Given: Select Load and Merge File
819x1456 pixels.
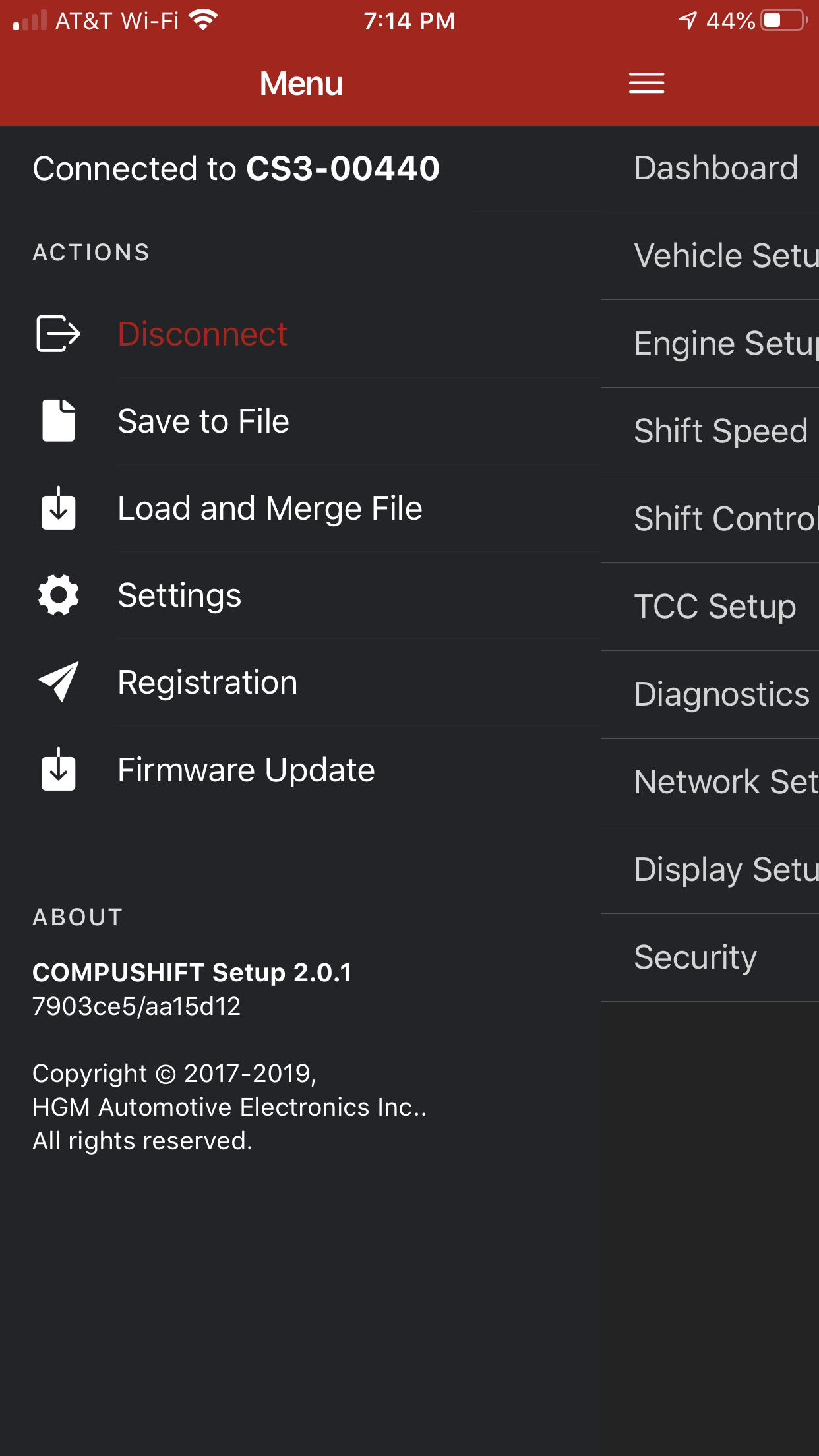Looking at the screenshot, I should tap(270, 508).
